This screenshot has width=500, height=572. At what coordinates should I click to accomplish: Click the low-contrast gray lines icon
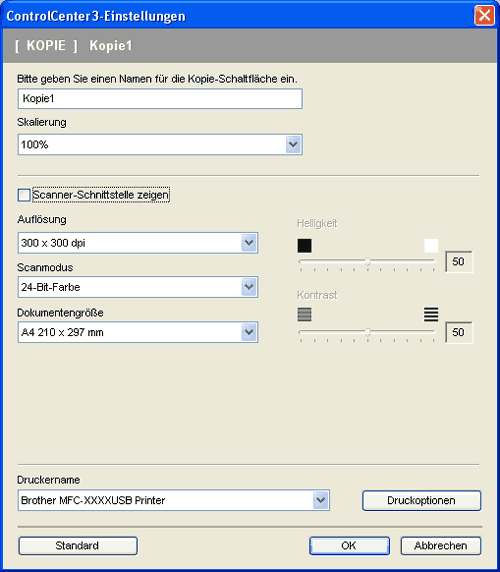click(x=304, y=314)
